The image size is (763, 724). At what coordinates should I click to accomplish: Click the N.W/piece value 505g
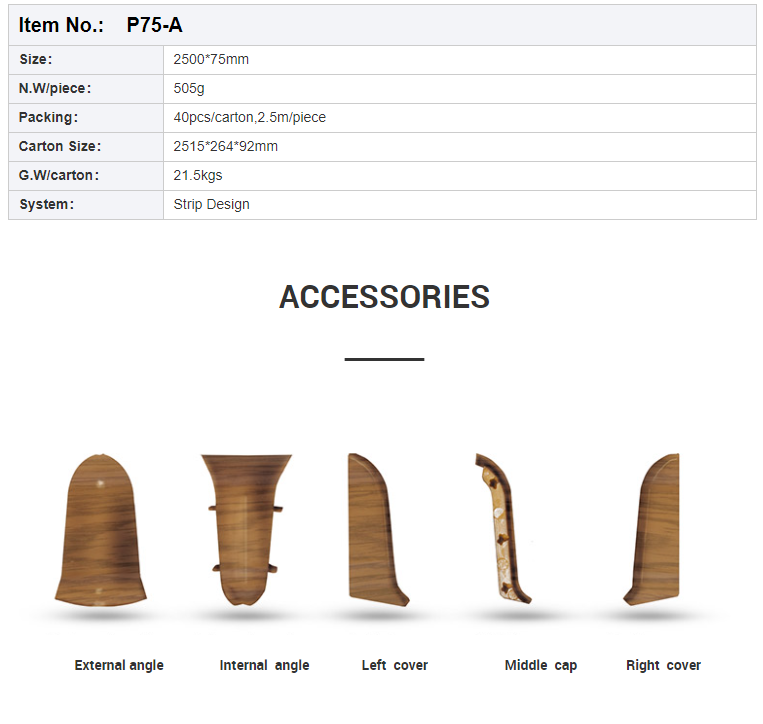coord(189,89)
